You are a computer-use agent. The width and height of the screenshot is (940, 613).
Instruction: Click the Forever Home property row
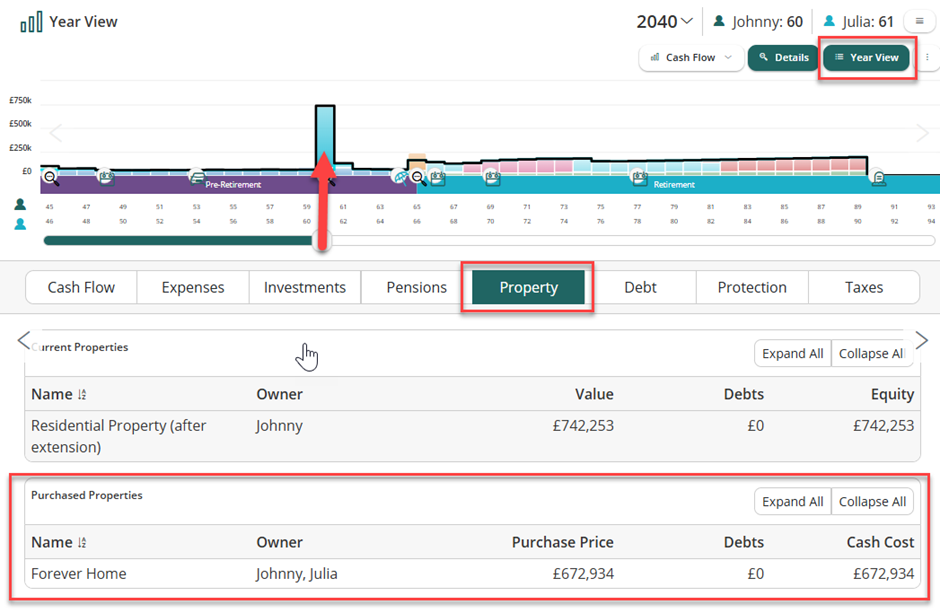[470, 574]
